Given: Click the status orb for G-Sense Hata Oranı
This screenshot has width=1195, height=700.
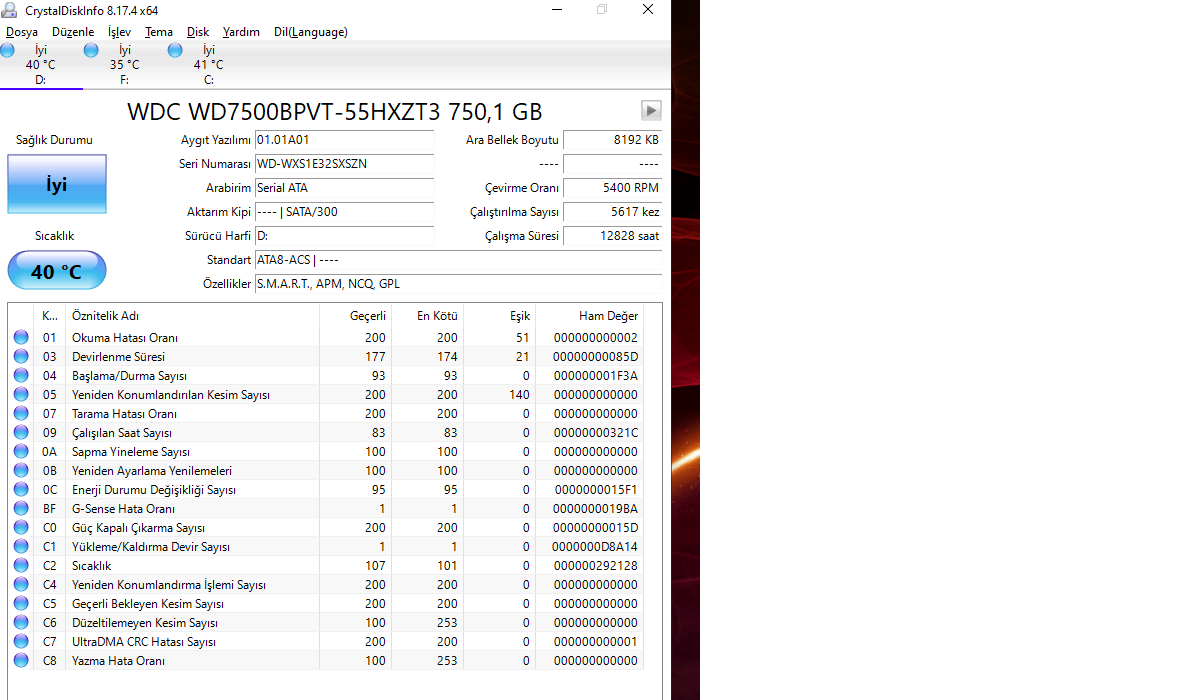Looking at the screenshot, I should coord(21,509).
